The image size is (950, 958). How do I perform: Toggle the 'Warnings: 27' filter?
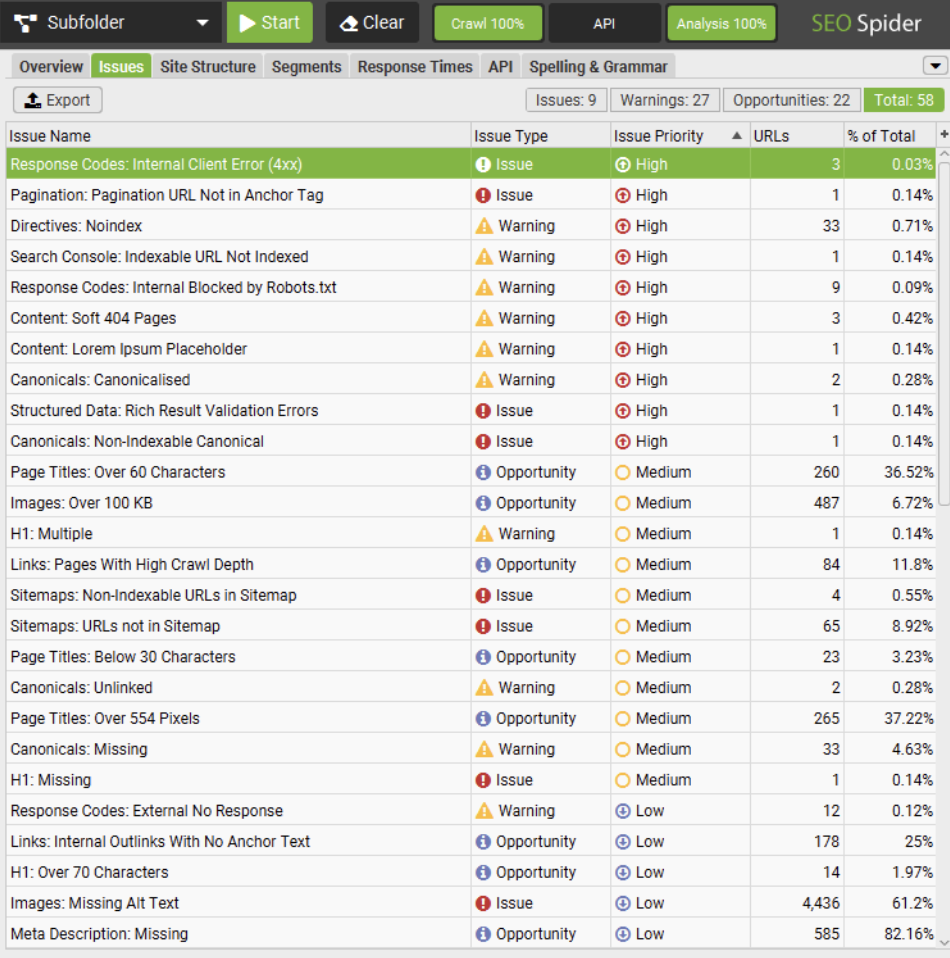664,99
